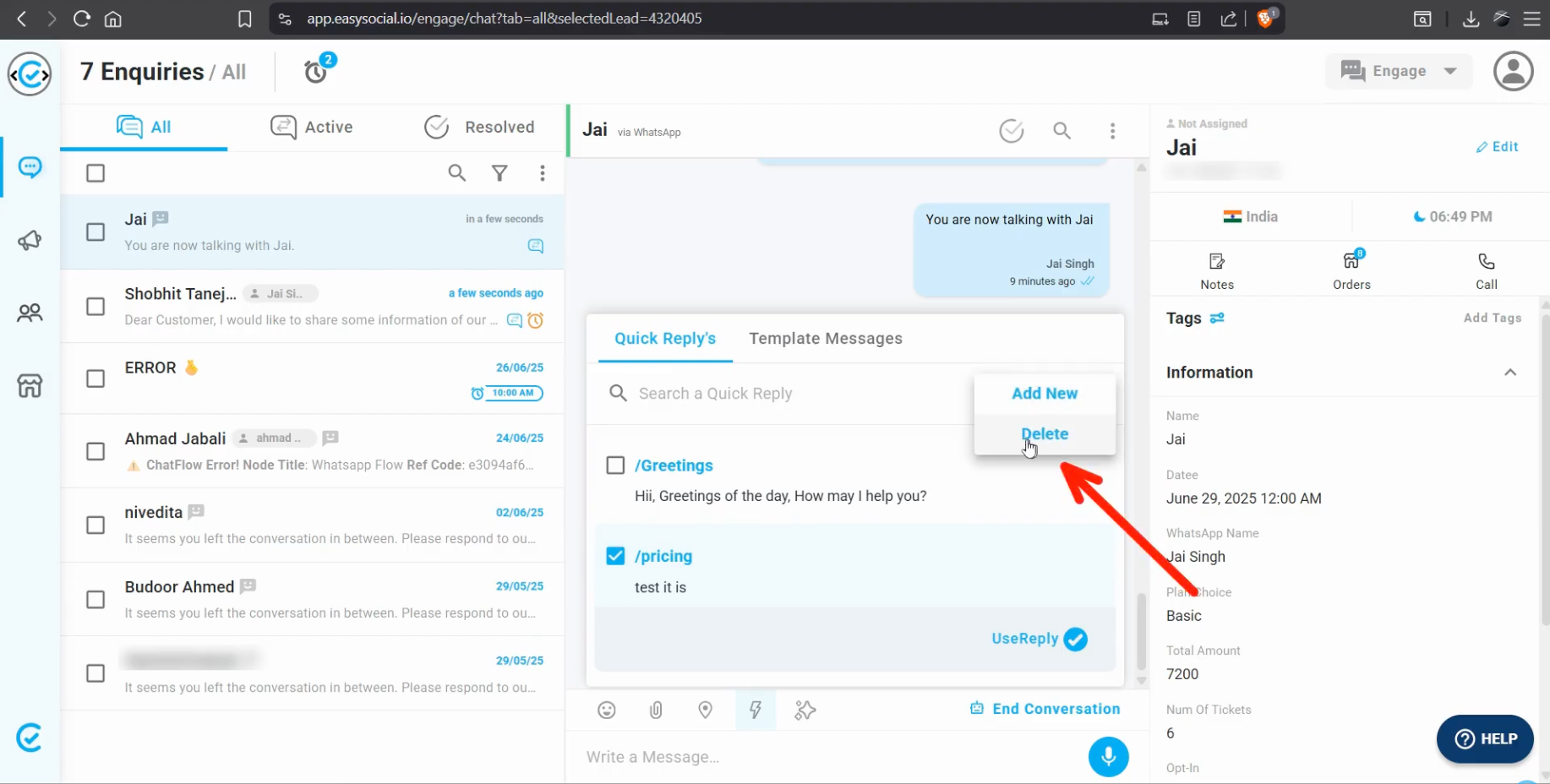Open the Engage dropdown menu
This screenshot has height=784, width=1550.
pyautogui.click(x=1399, y=71)
